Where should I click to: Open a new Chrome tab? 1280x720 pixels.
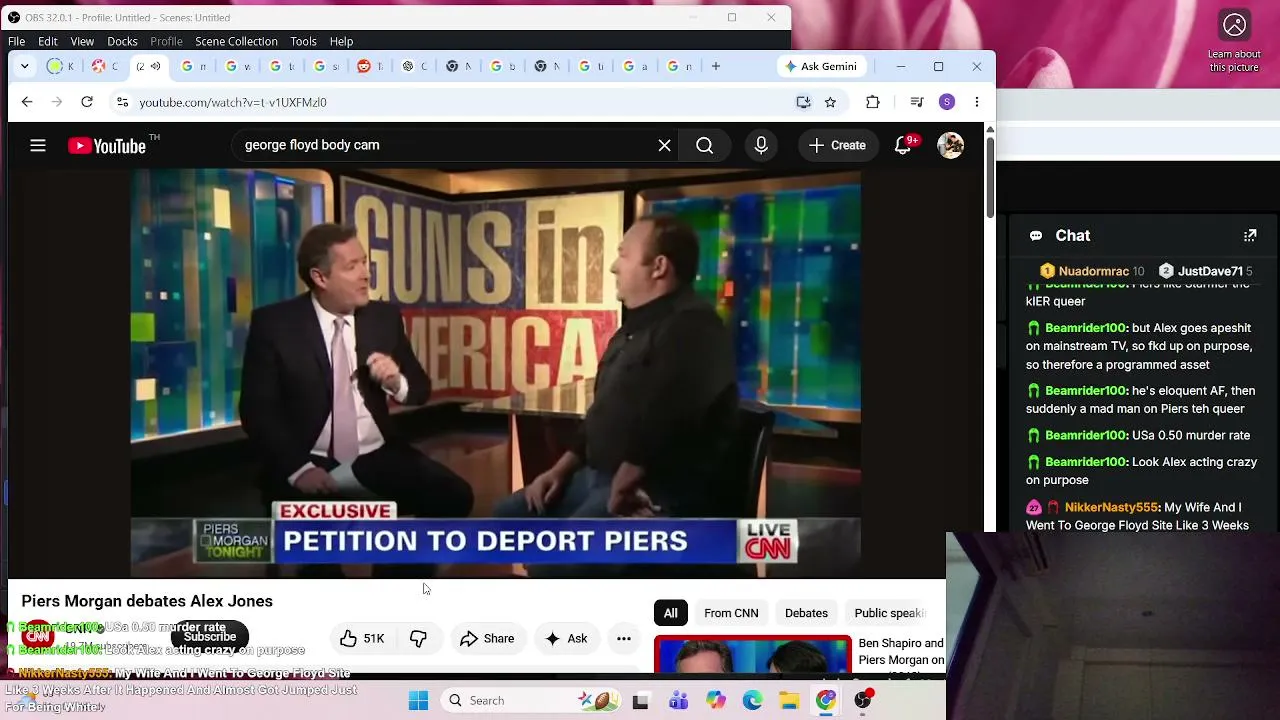click(716, 67)
